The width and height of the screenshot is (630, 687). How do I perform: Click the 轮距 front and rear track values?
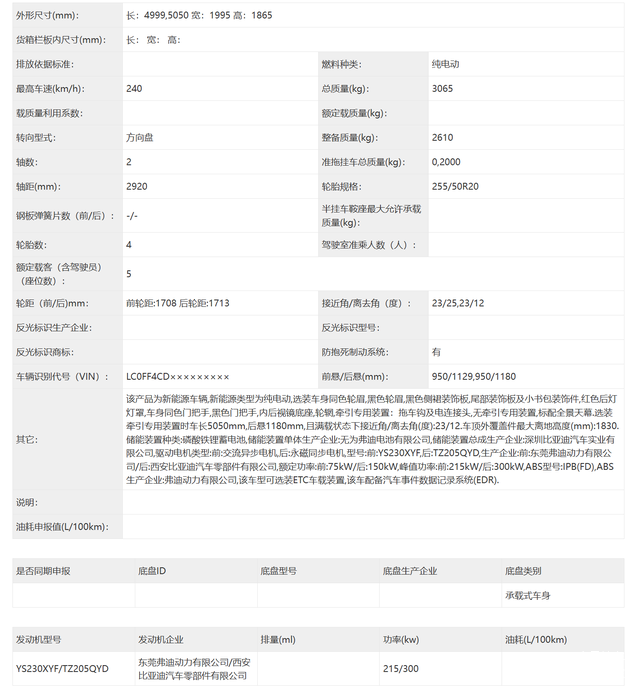178,303
